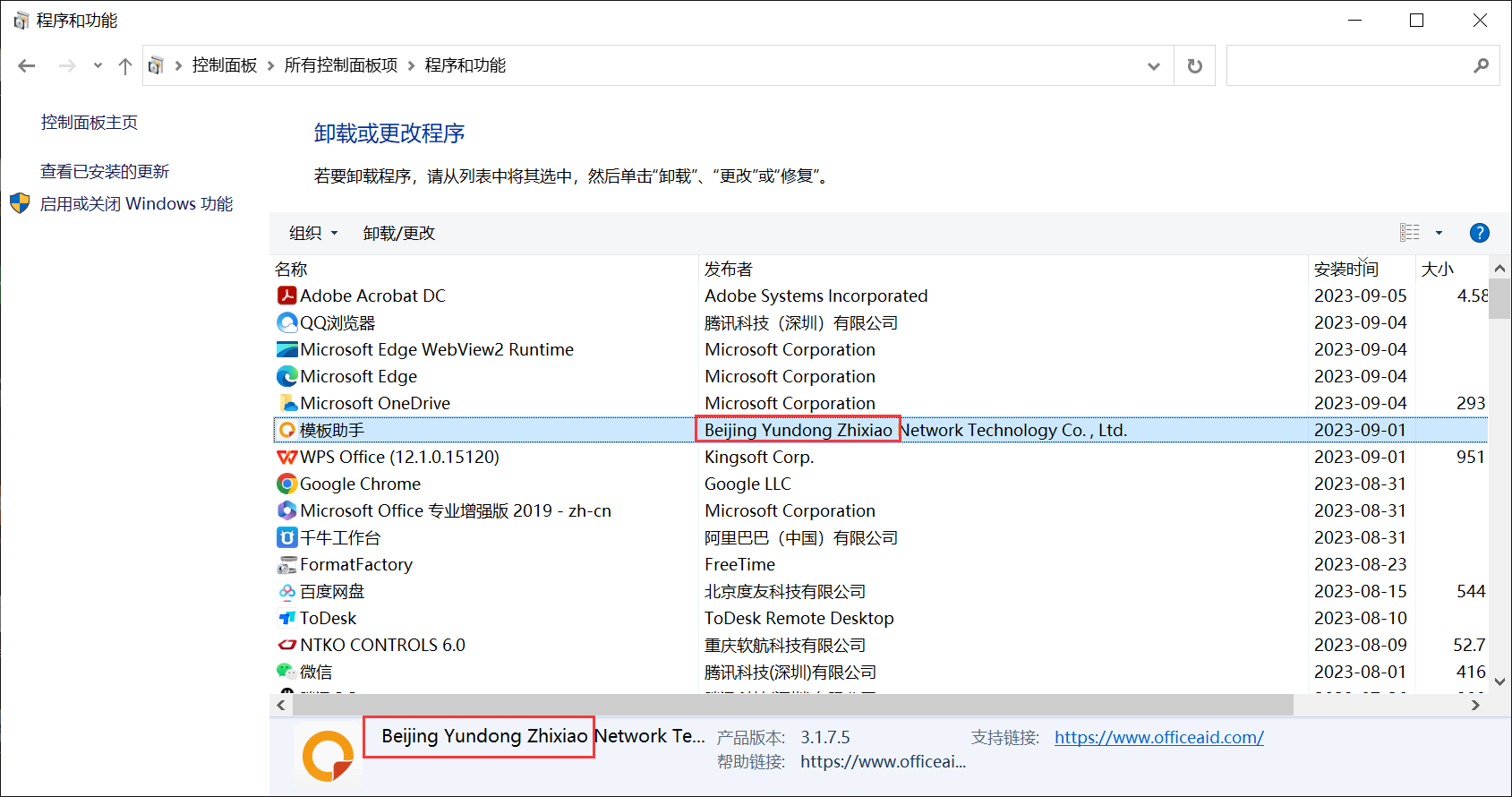Select the Google LLC publisher cell
The height and width of the screenshot is (797, 1512).
[x=747, y=484]
